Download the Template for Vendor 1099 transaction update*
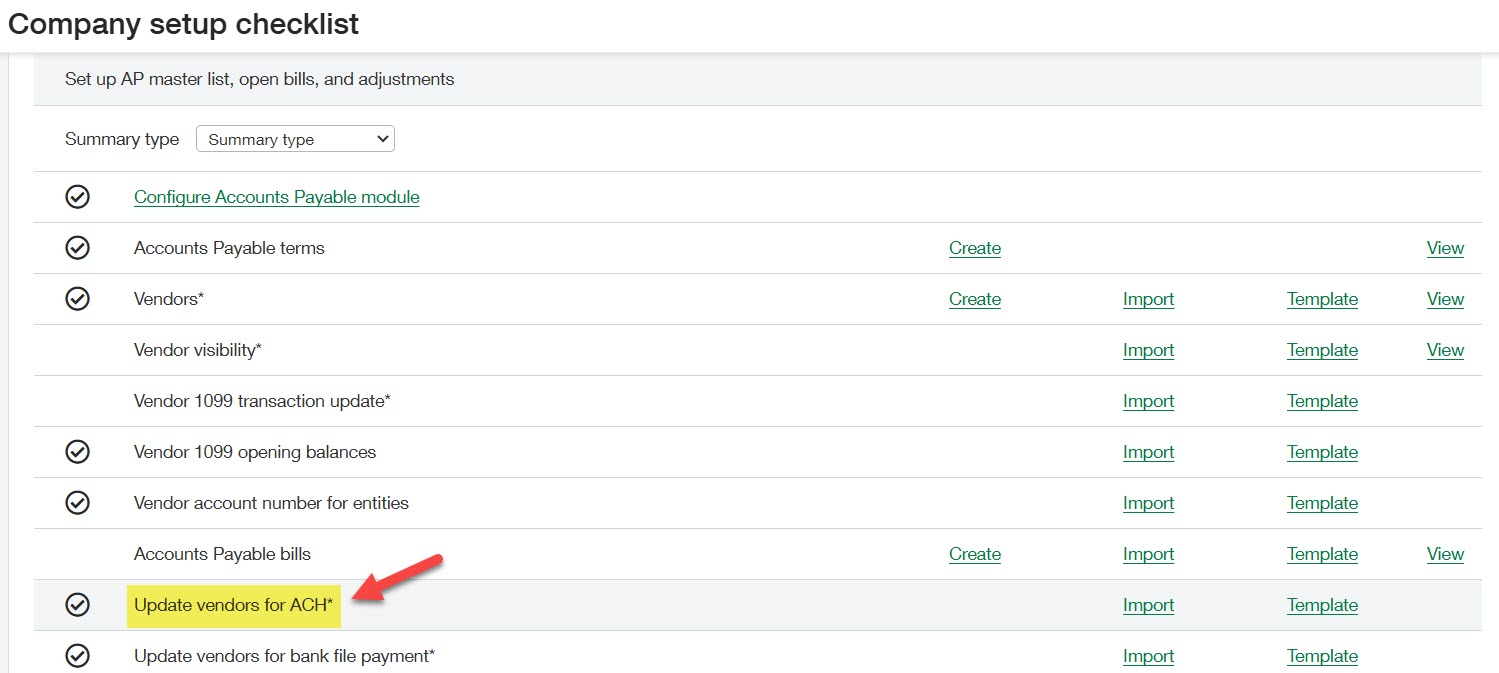The width and height of the screenshot is (1499, 673). 1322,401
